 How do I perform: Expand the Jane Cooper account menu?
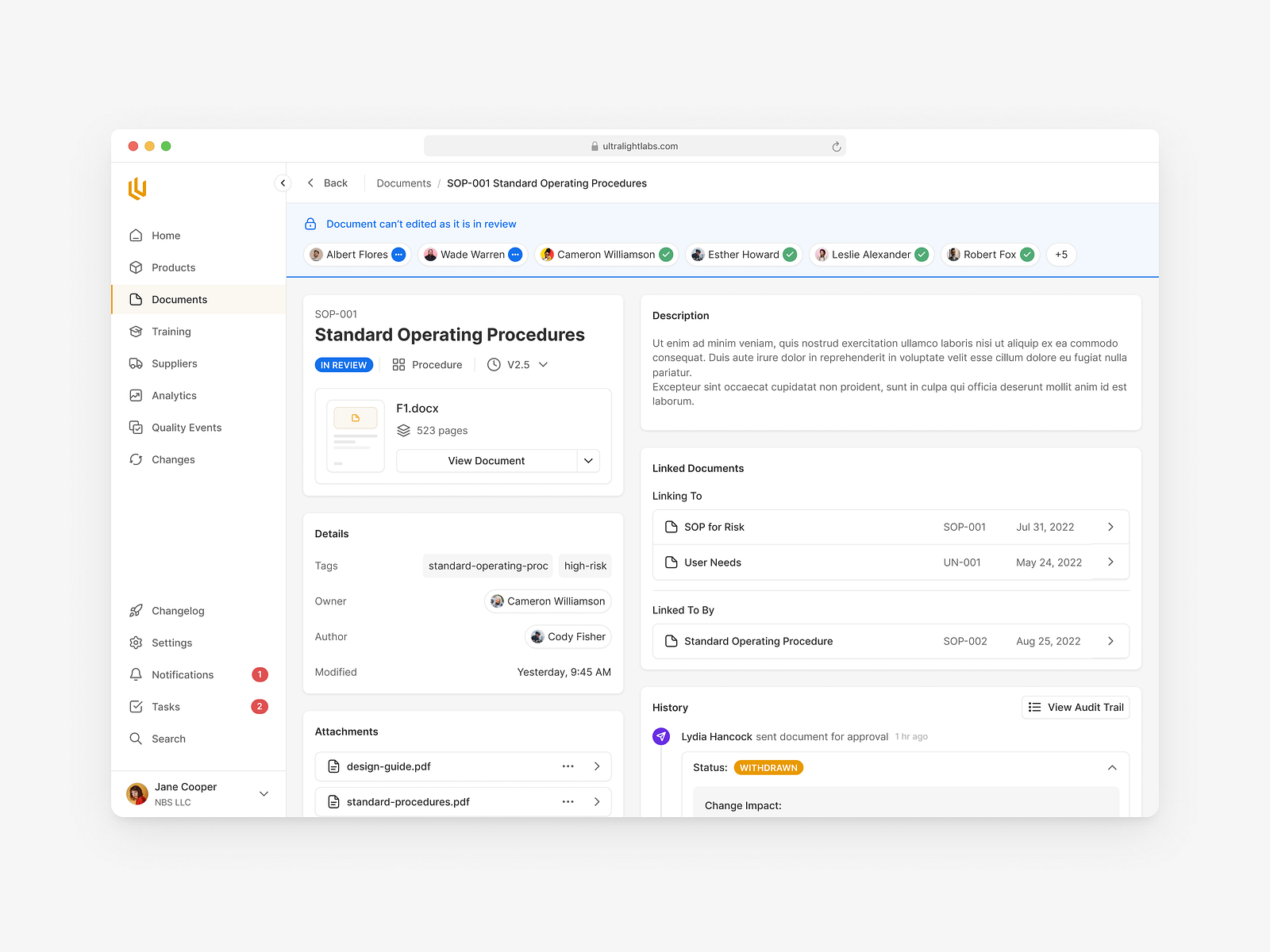[x=264, y=793]
